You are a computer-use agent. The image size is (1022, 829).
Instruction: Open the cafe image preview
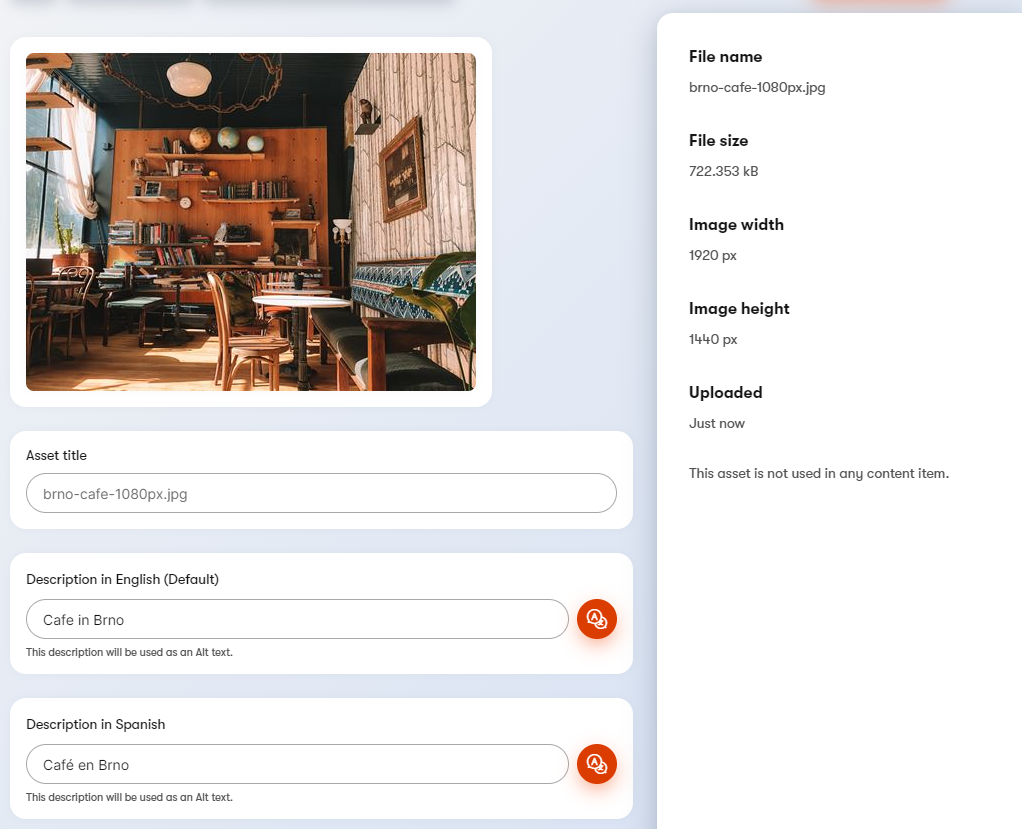[x=250, y=222]
